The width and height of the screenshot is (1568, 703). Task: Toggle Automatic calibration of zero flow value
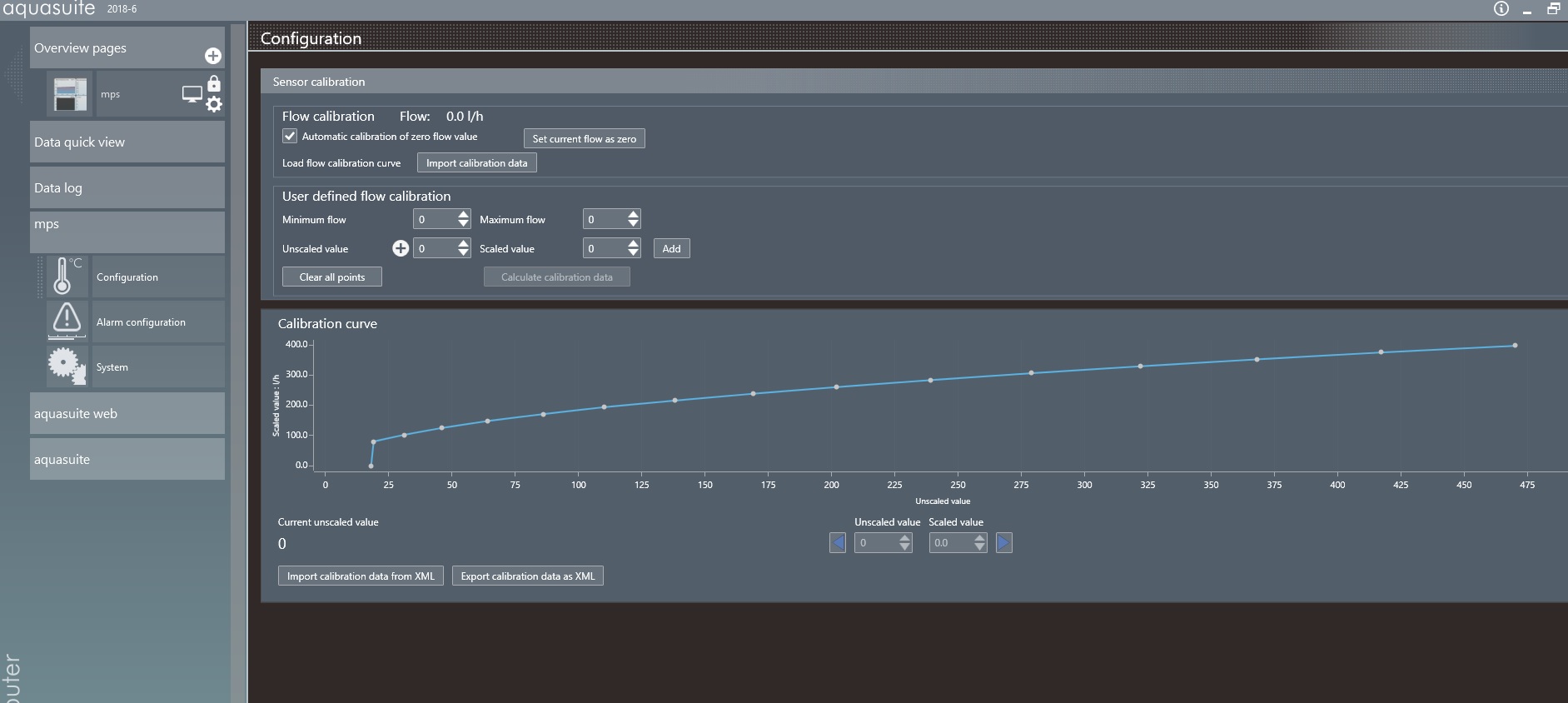[290, 136]
